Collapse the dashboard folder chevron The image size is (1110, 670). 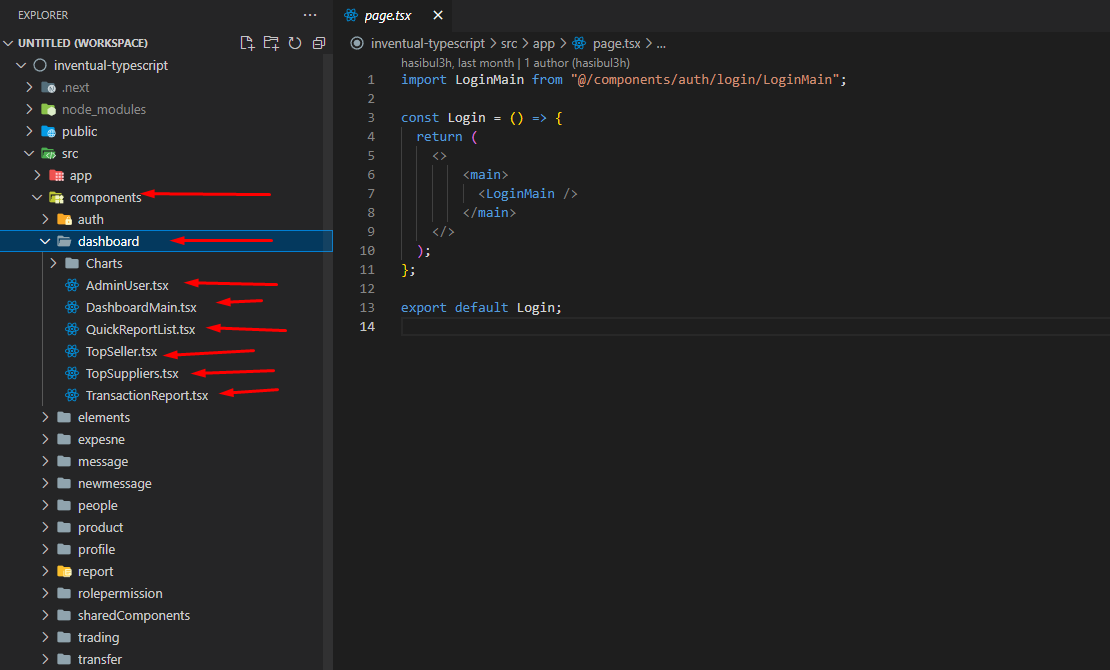coord(45,242)
